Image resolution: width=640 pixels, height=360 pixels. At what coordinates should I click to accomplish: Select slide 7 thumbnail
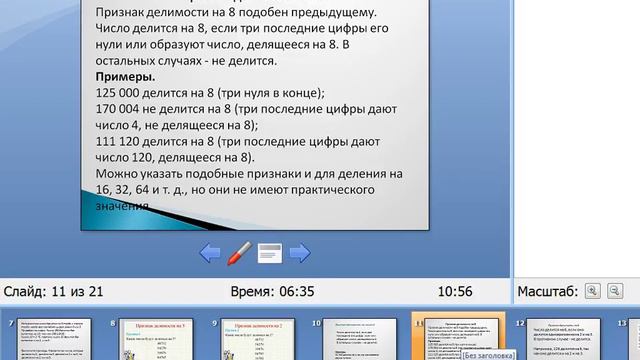pos(54,339)
